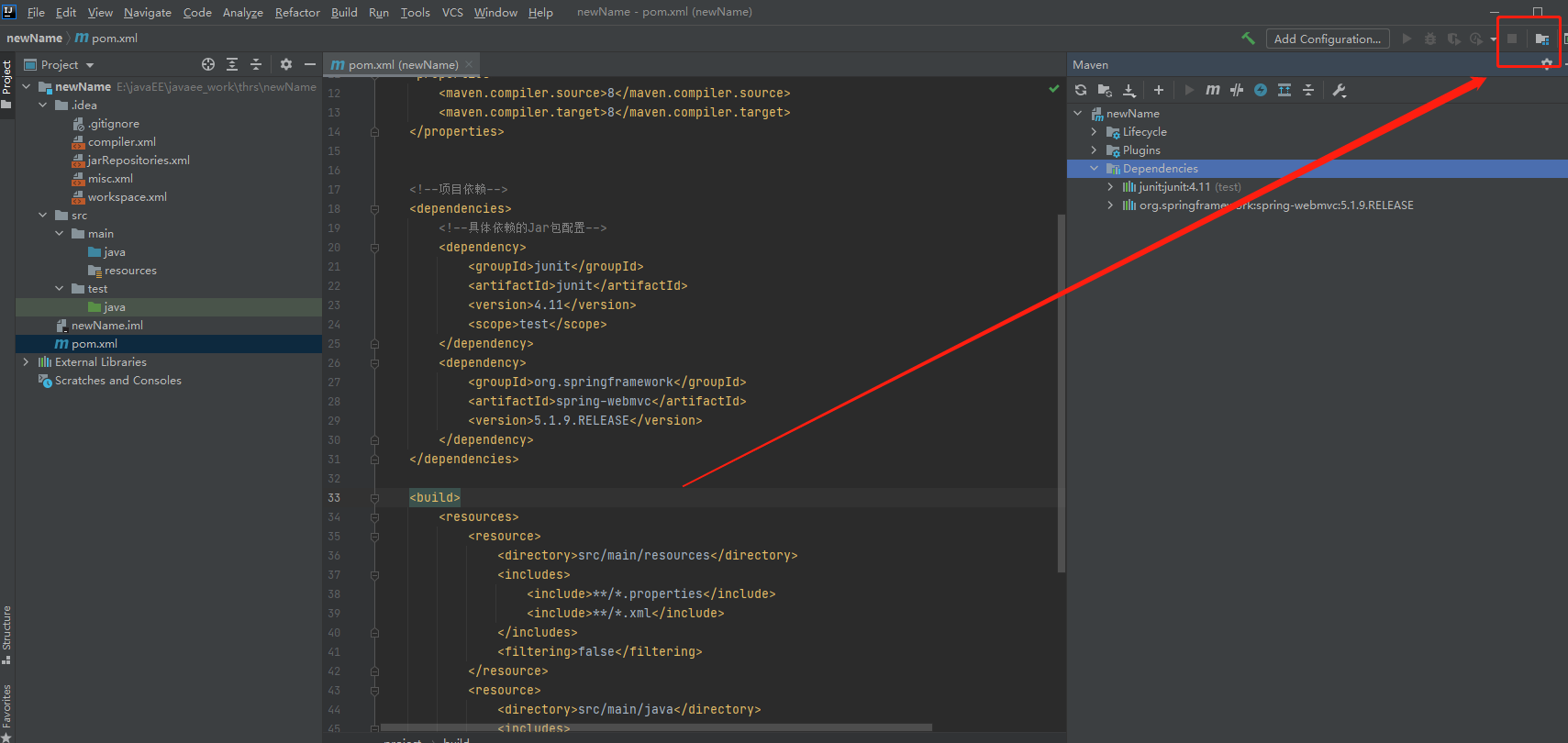Open Maven settings wrench icon
Image resolution: width=1568 pixels, height=743 pixels.
[1340, 90]
